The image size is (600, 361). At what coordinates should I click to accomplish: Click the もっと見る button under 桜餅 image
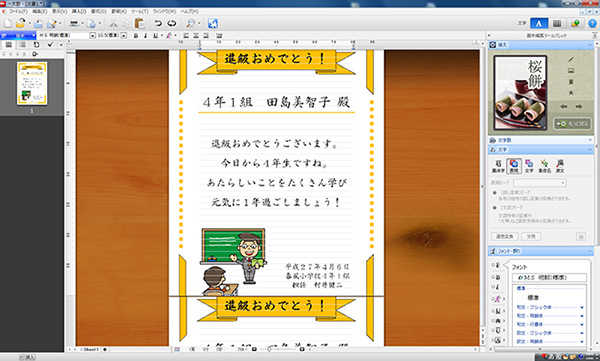572,124
